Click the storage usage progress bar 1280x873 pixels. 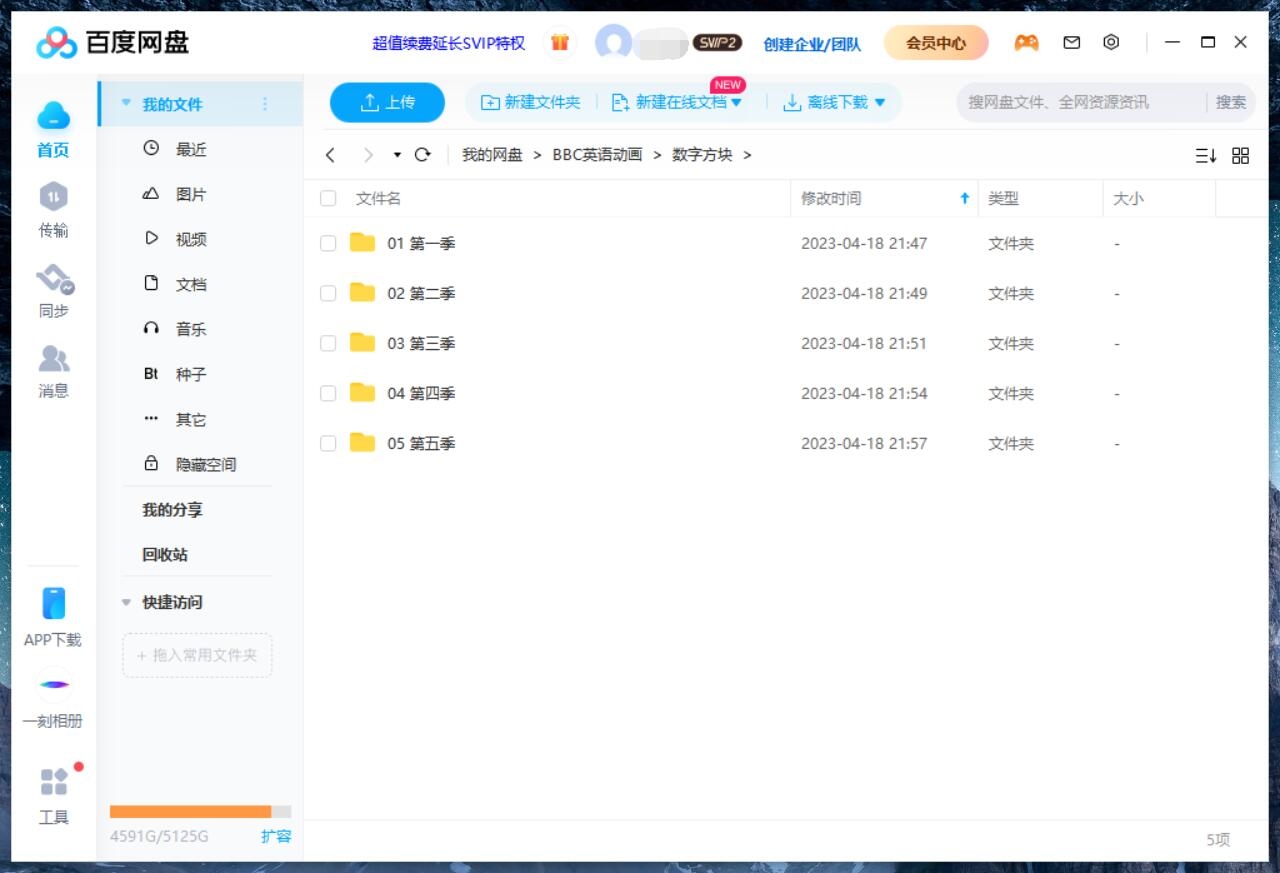[197, 812]
